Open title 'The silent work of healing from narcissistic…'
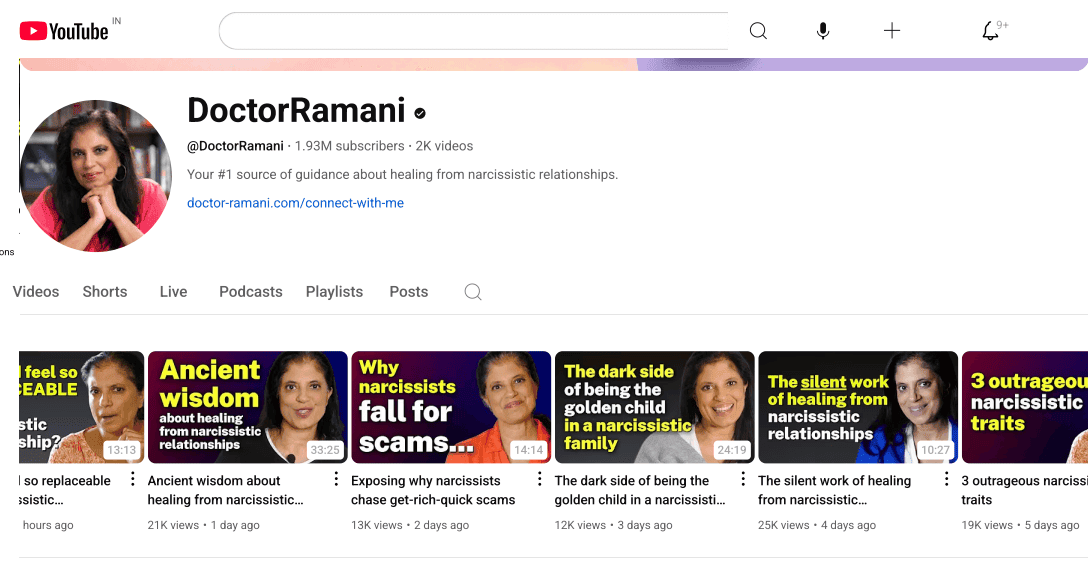This screenshot has height=566, width=1088. pos(835,490)
